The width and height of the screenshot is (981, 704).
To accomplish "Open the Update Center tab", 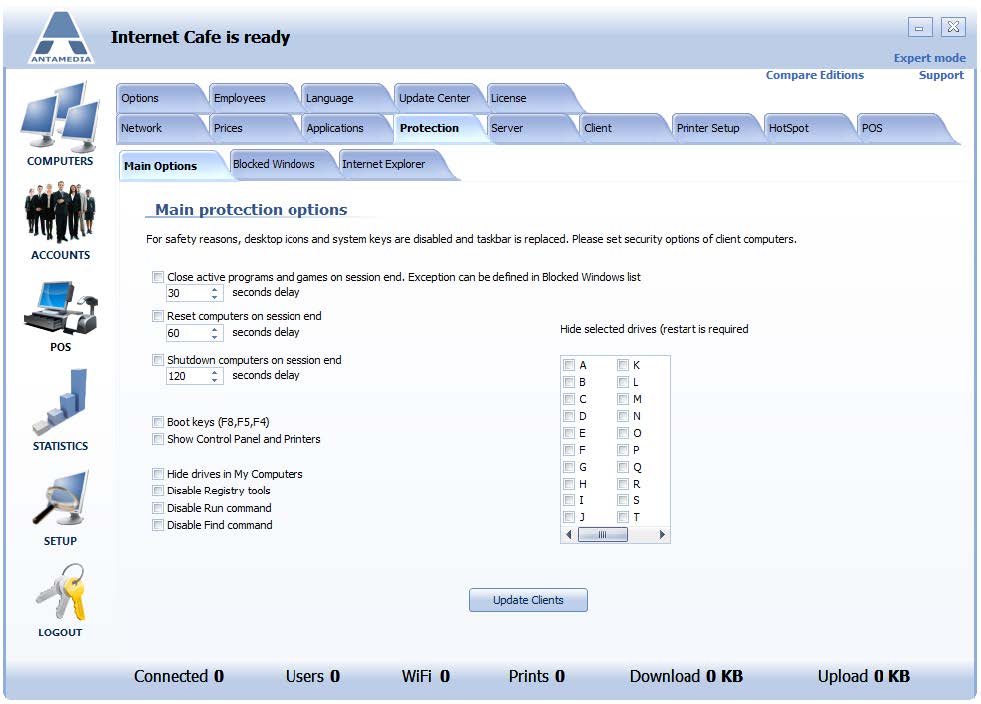I will coord(437,98).
